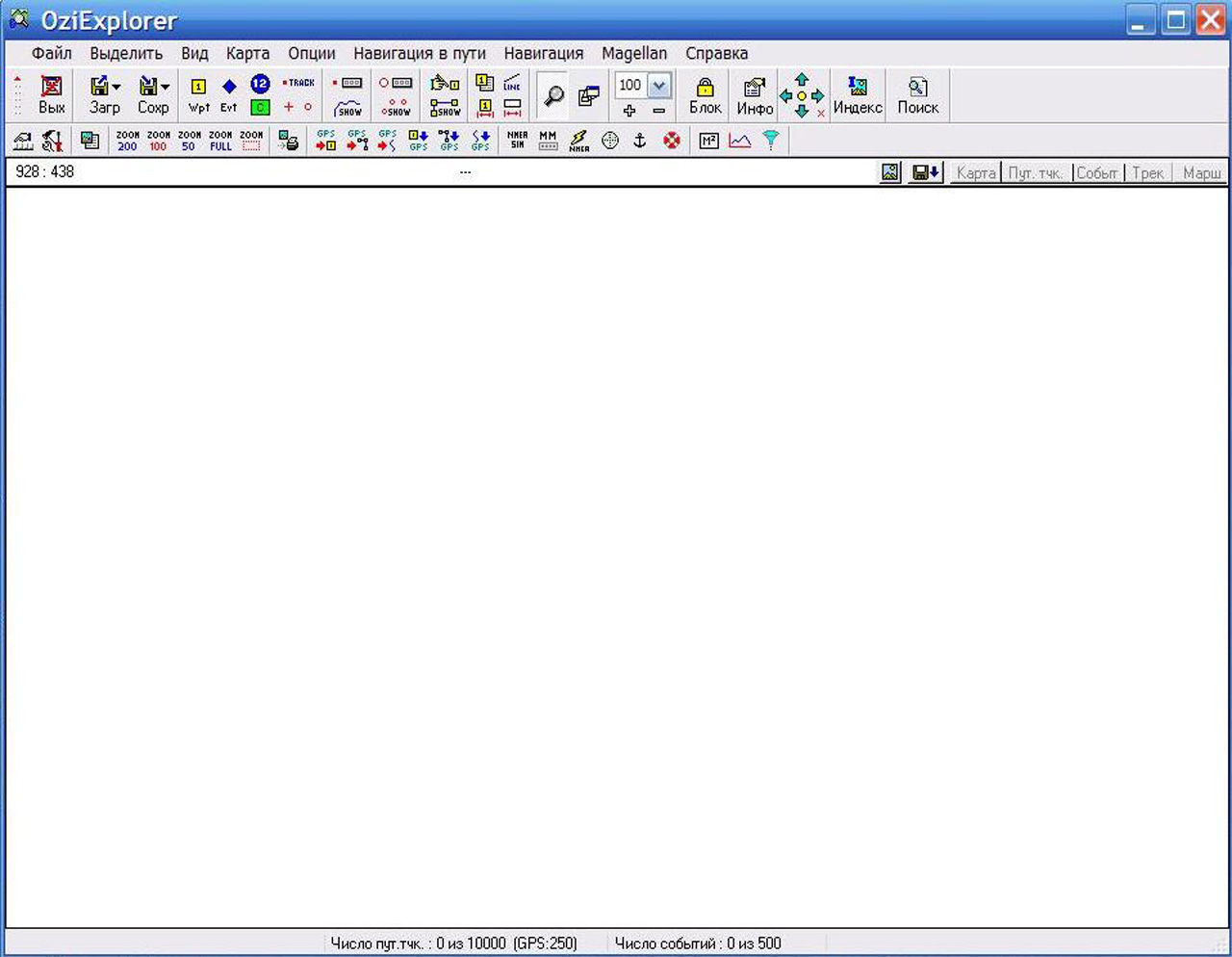Click the green C square icon
Screen dimensions: 1232x957
point(260,107)
